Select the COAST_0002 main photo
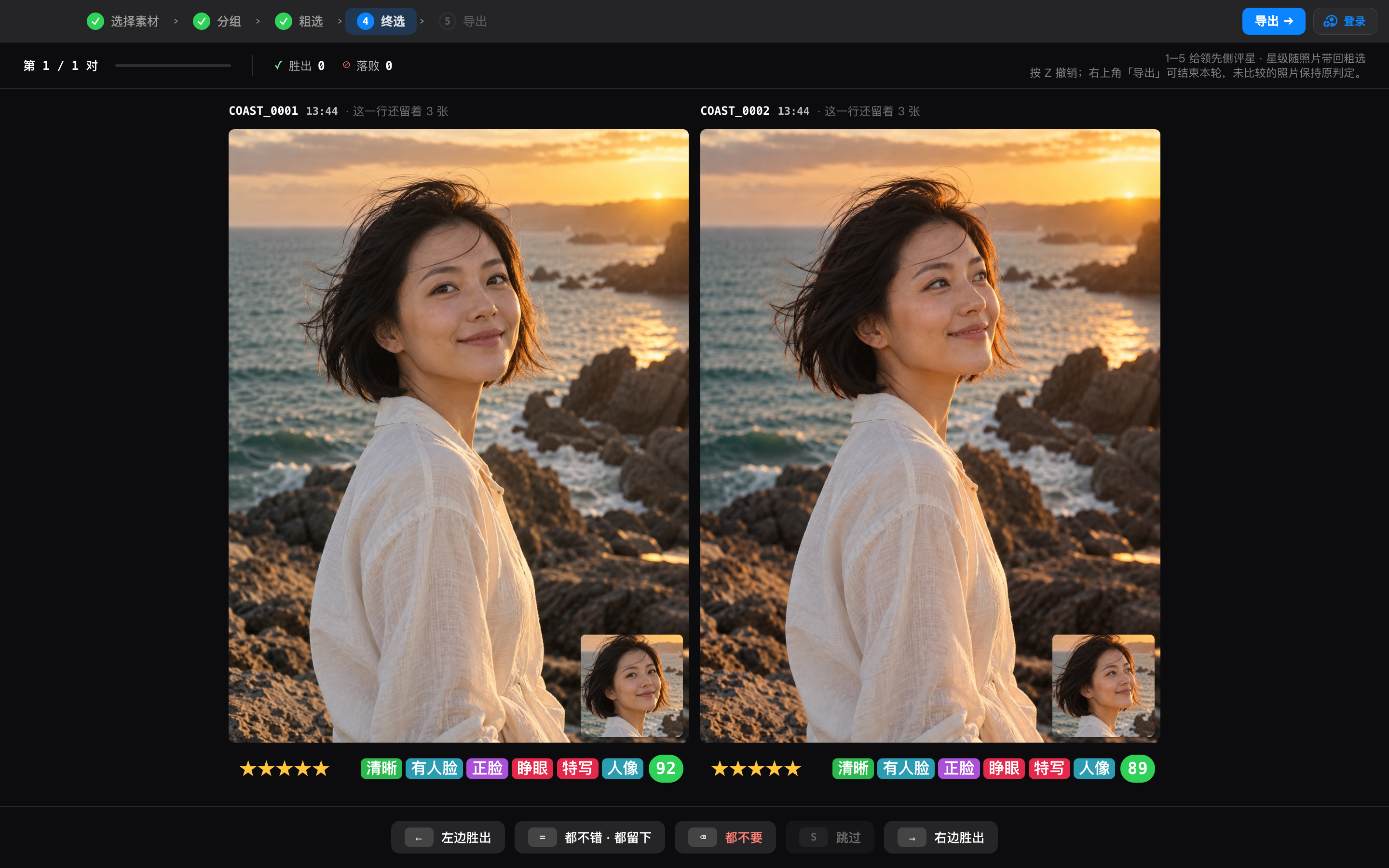 click(930, 436)
